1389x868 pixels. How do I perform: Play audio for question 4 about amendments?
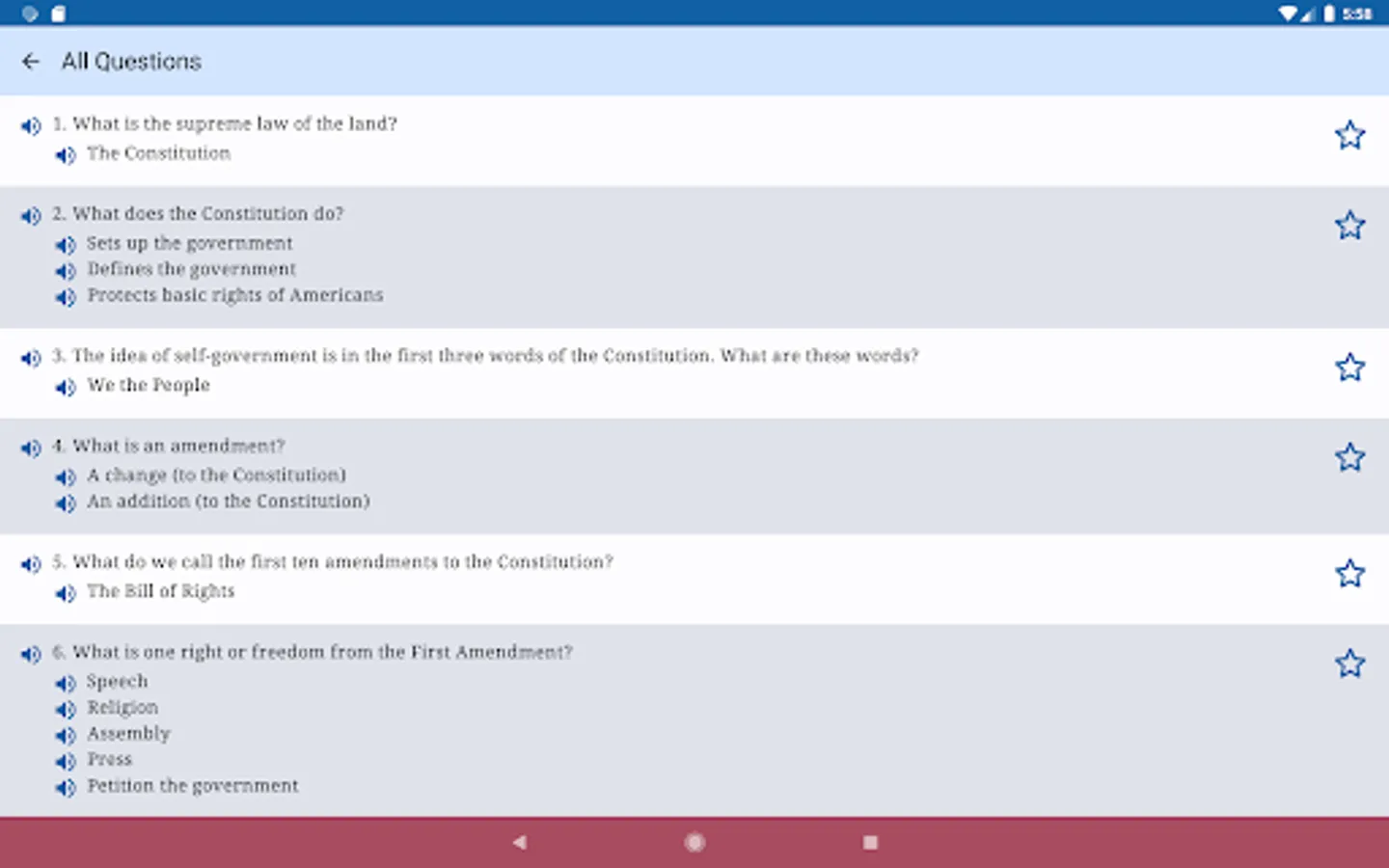tap(29, 448)
